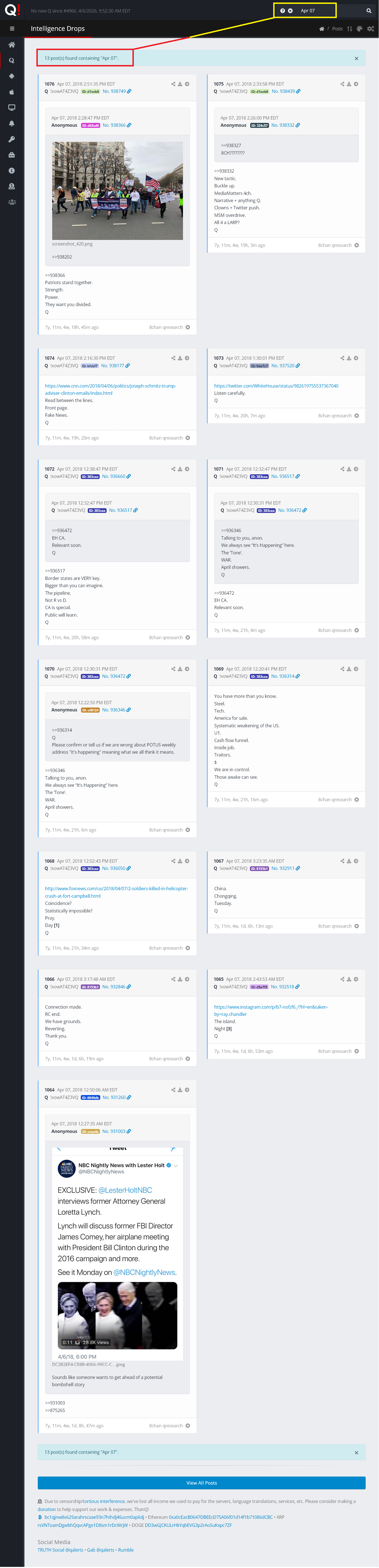Open the theme color palette icon

pos(360,29)
